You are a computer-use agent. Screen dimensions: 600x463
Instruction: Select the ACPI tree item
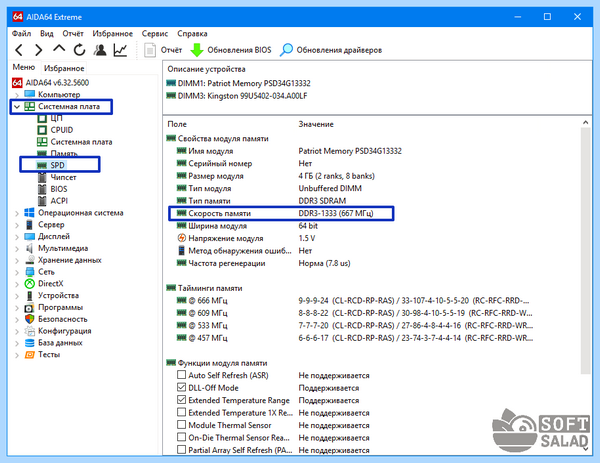point(59,201)
